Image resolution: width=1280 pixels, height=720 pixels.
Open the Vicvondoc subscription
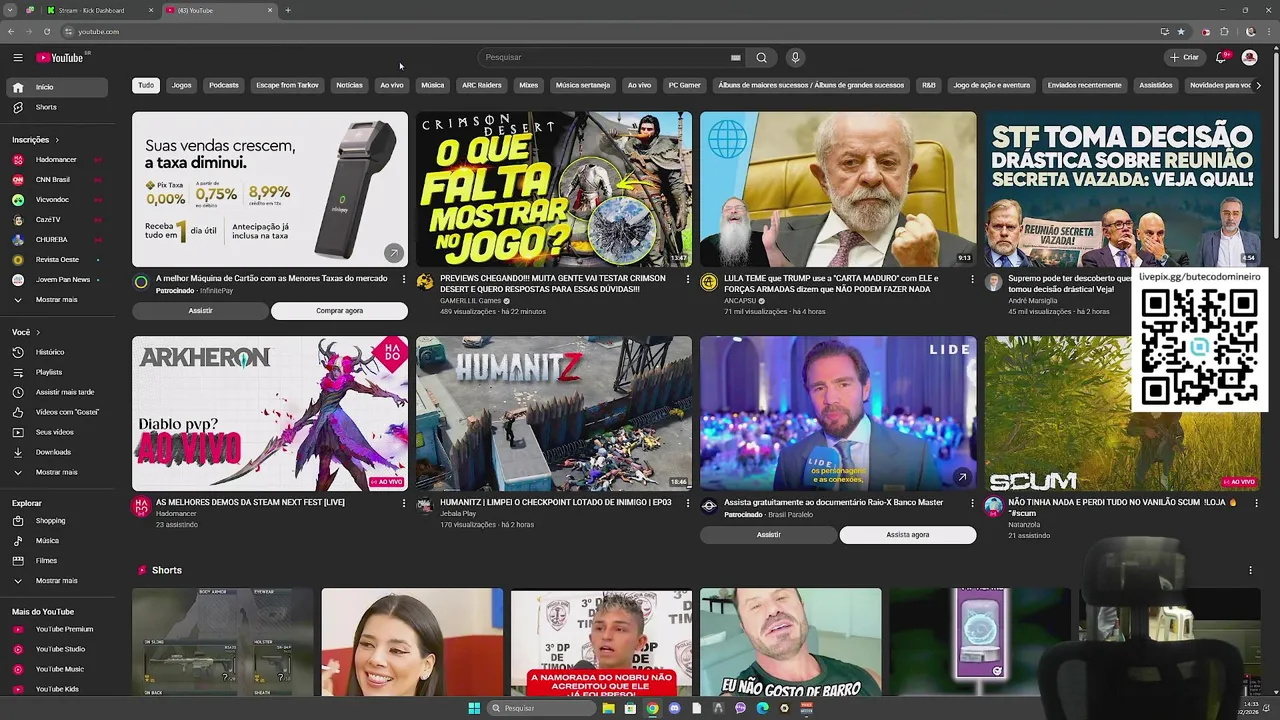(x=59, y=199)
